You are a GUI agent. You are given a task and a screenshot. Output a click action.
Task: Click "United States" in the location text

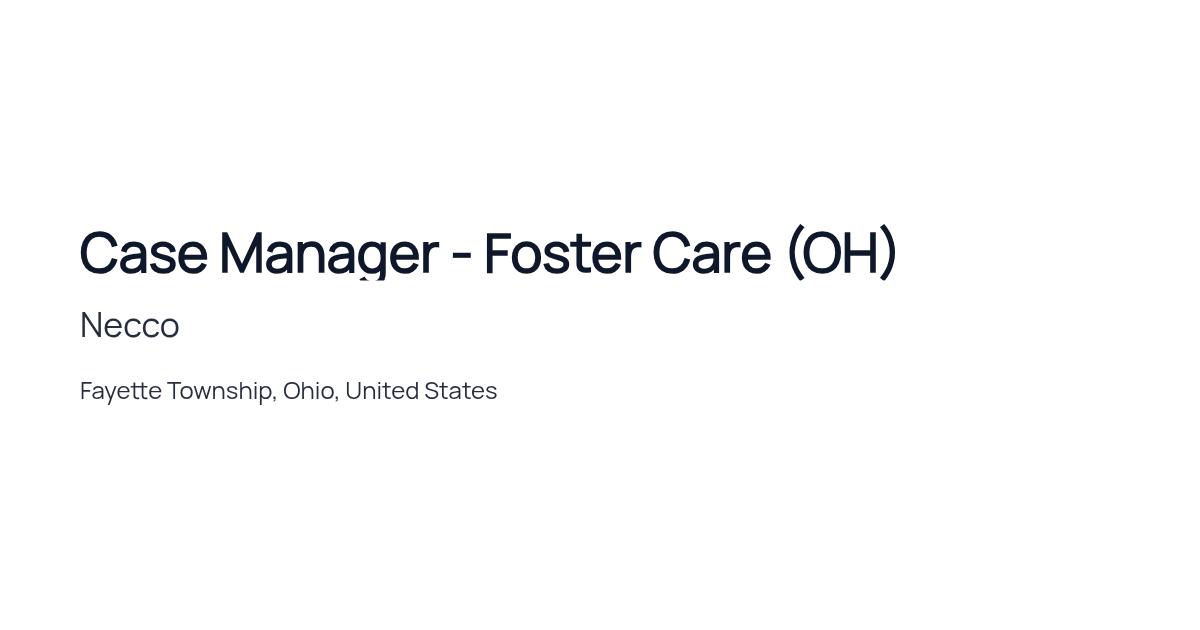[421, 390]
